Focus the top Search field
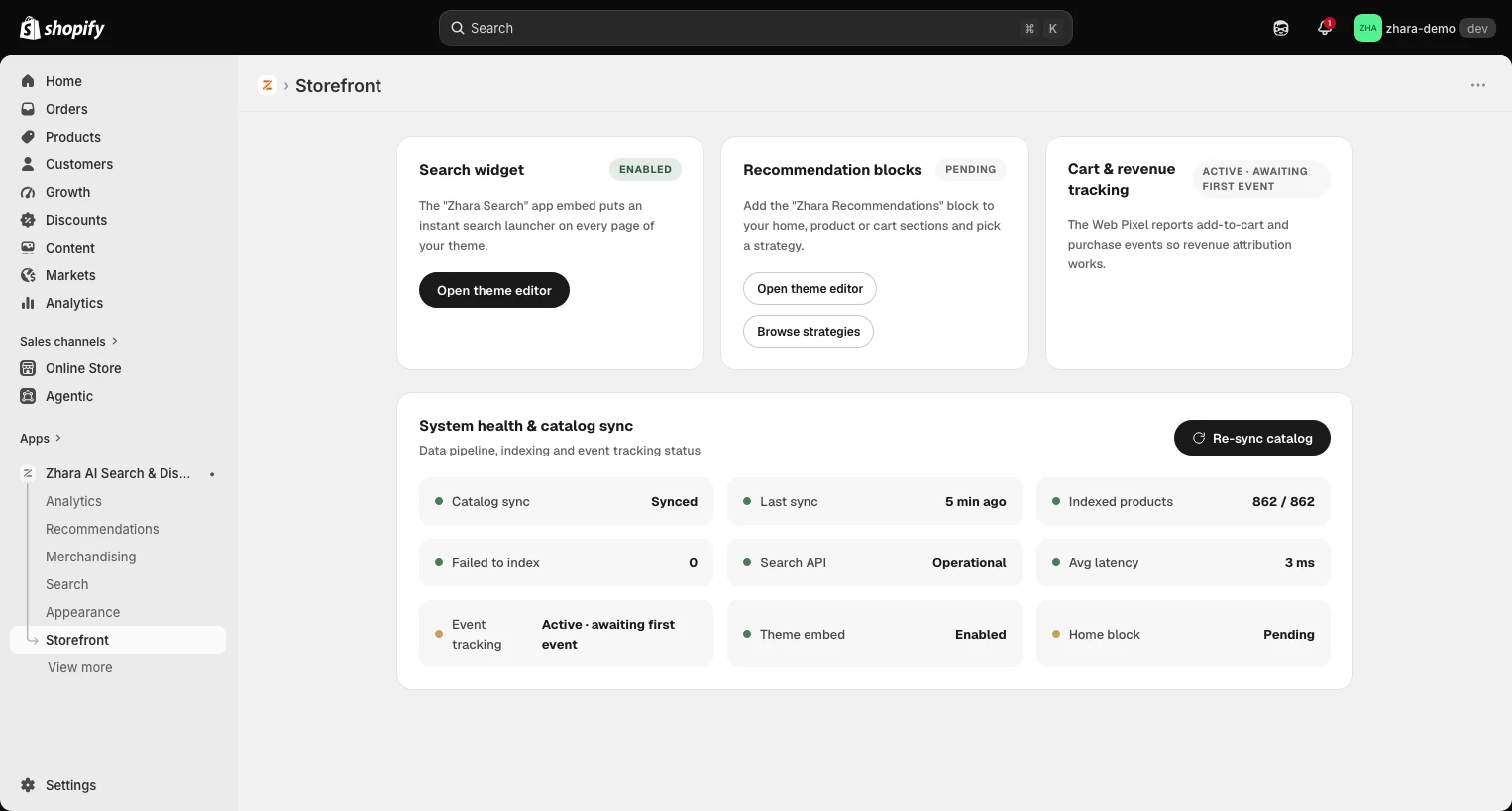Screen dimensions: 1512x811 pyautogui.click(x=756, y=28)
